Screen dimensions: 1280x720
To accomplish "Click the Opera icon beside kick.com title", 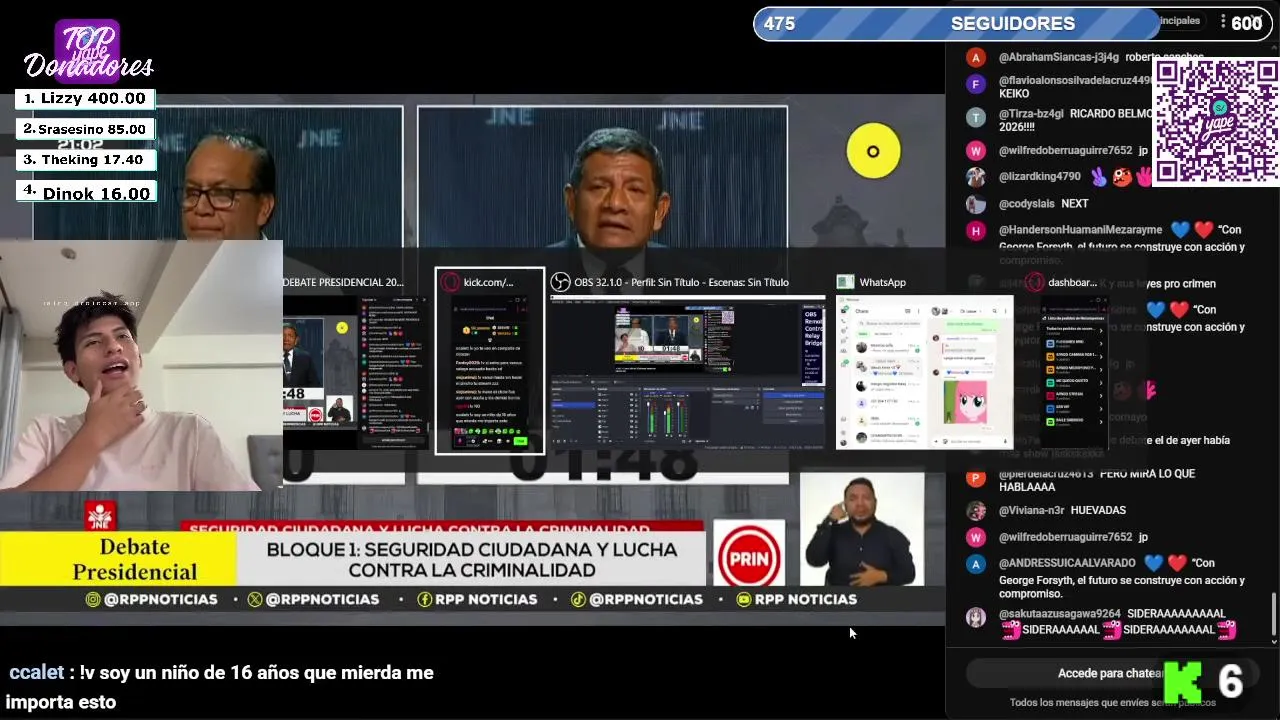I will (450, 282).
